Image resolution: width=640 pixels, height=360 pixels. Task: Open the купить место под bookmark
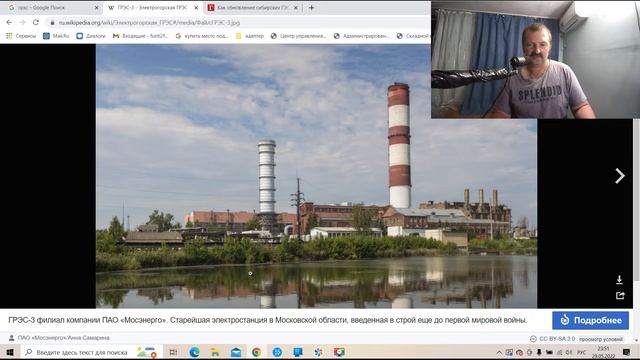click(202, 36)
